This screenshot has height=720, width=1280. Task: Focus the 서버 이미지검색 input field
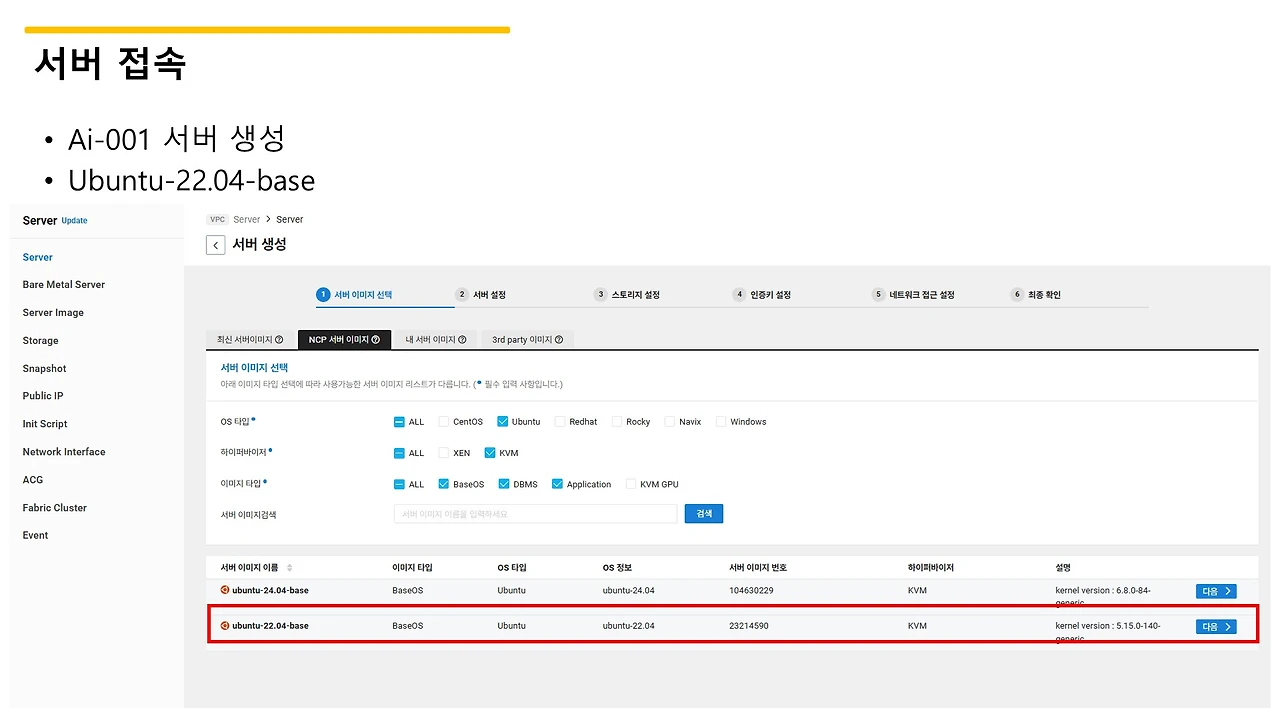[535, 513]
